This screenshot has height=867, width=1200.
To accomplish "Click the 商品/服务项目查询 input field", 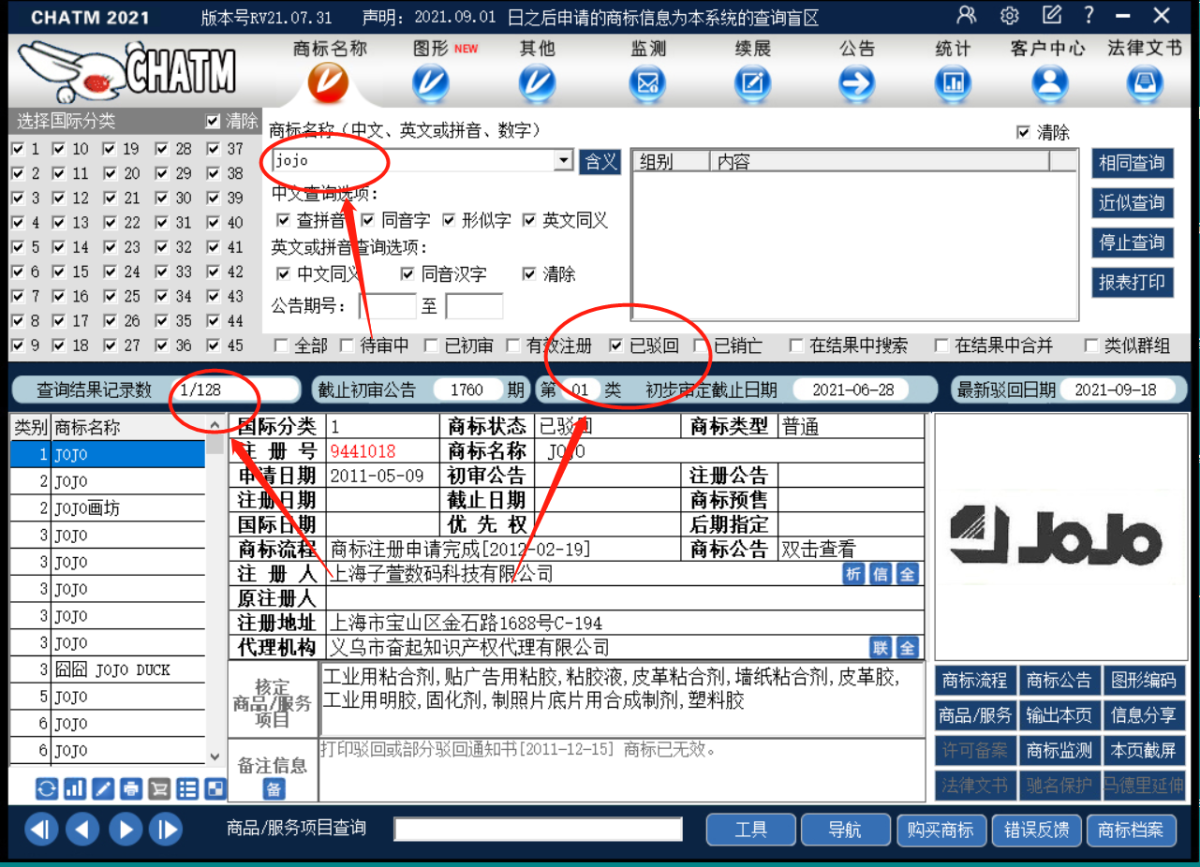I will (537, 829).
